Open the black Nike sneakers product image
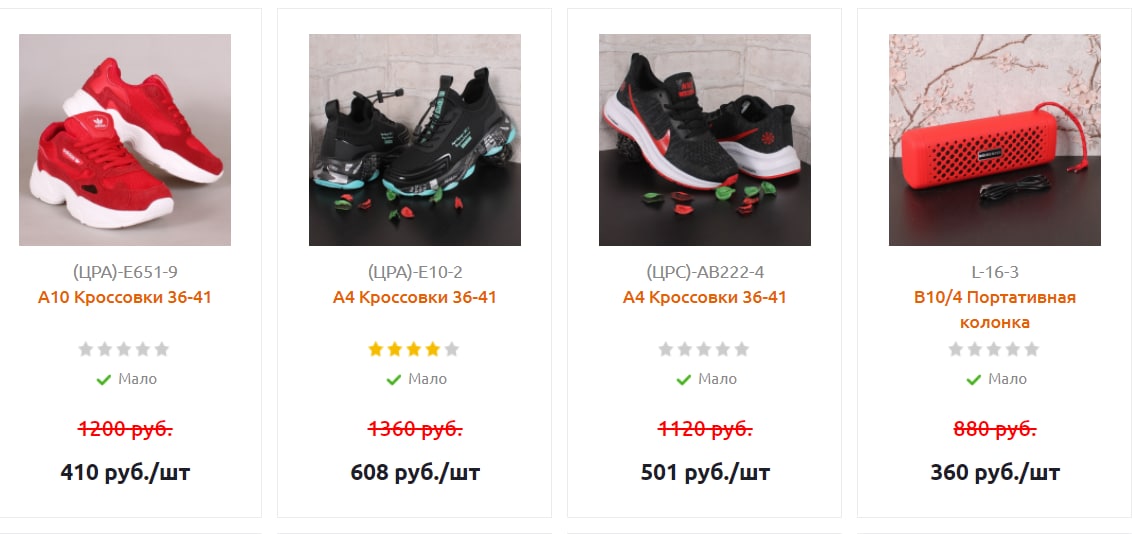Image resolution: width=1140 pixels, height=534 pixels. click(705, 140)
